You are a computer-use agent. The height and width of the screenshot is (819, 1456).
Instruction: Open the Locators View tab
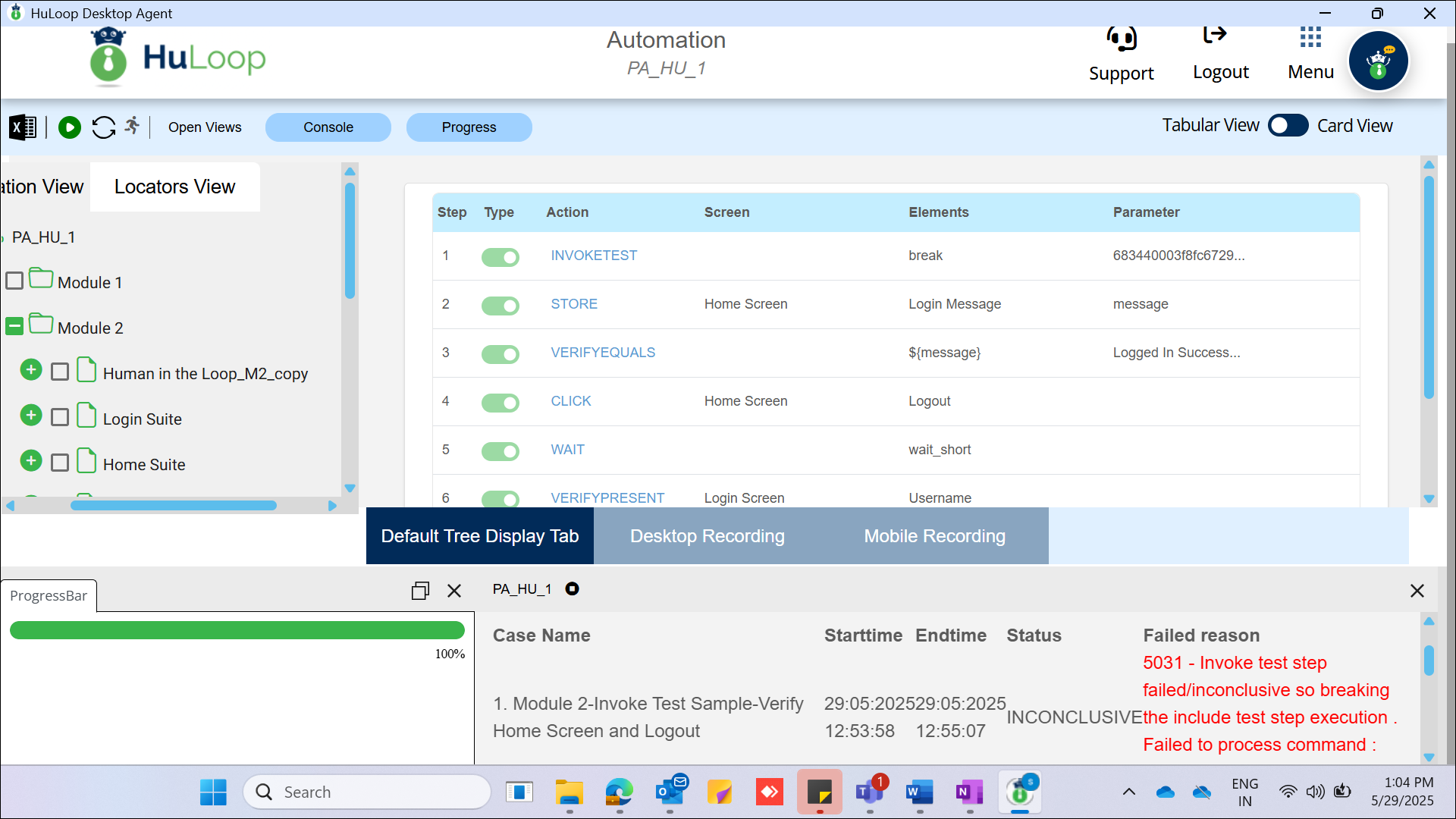point(174,187)
